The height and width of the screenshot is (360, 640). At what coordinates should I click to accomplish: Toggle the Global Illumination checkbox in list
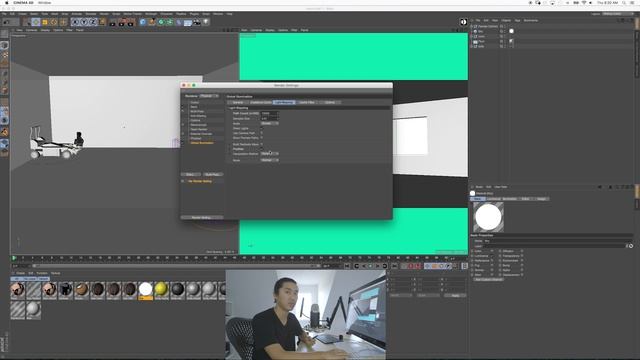[x=183, y=143]
